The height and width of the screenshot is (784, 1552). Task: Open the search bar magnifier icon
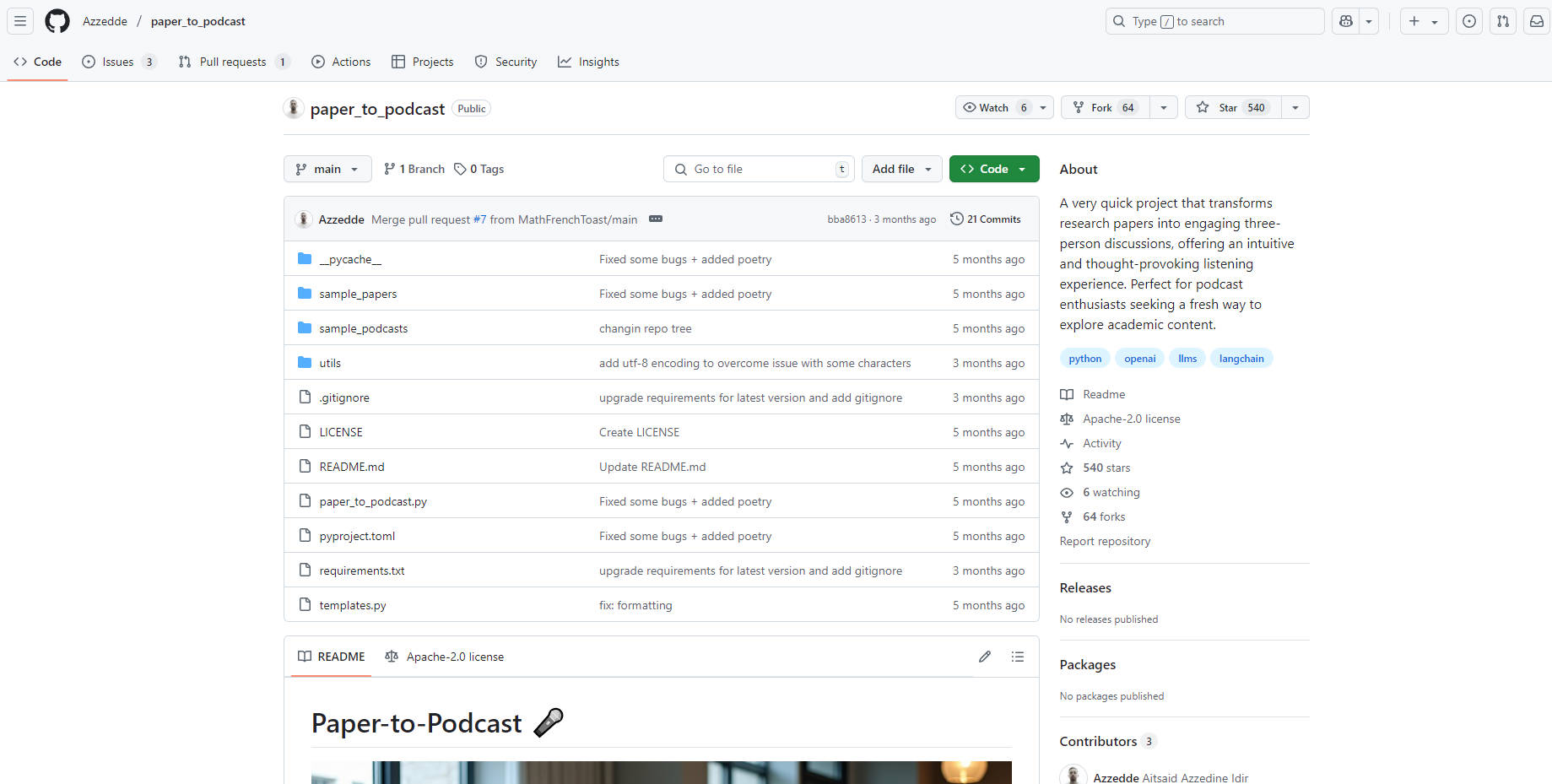[x=1119, y=20]
